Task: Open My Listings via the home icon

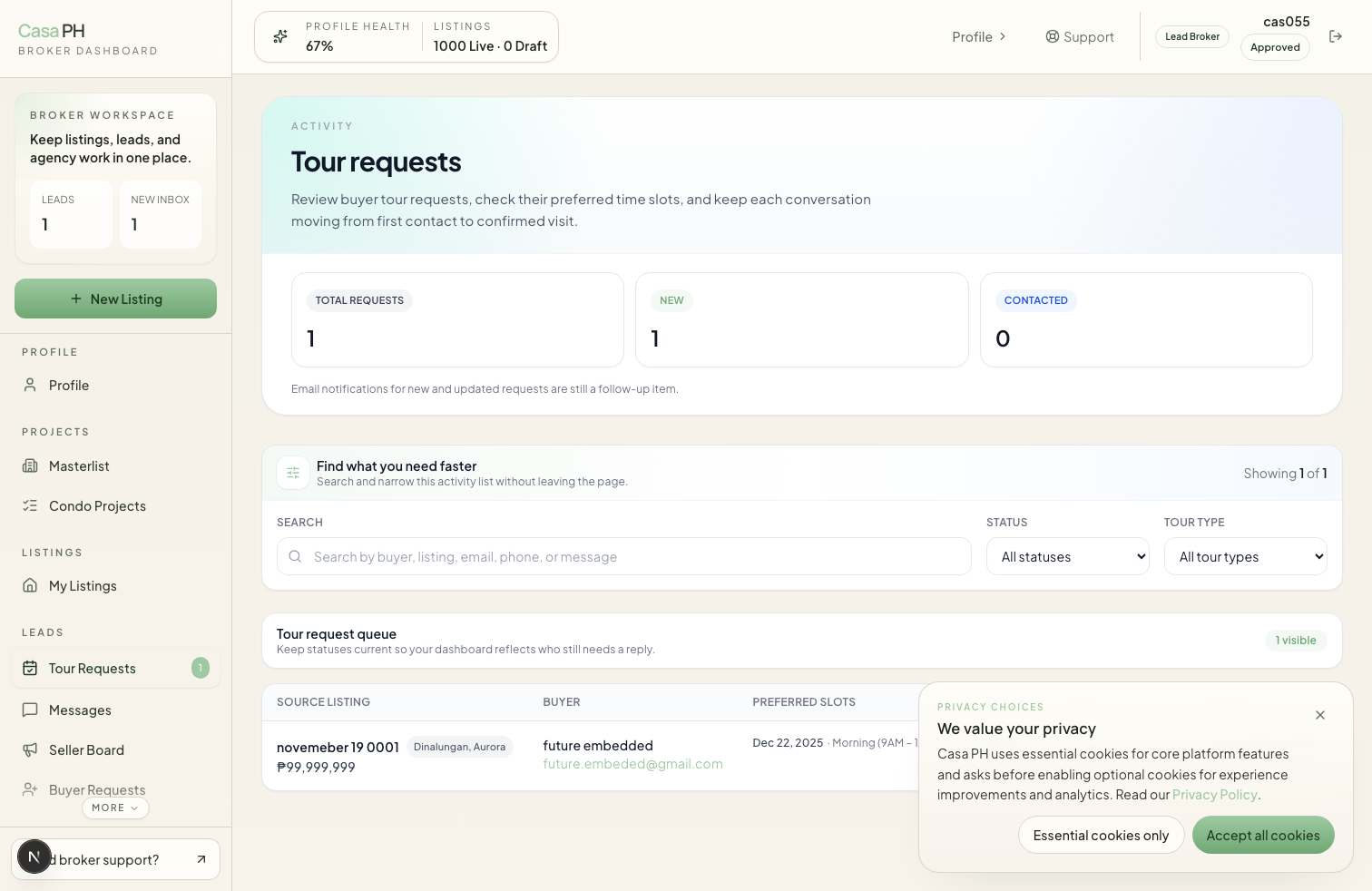Action: click(x=31, y=585)
